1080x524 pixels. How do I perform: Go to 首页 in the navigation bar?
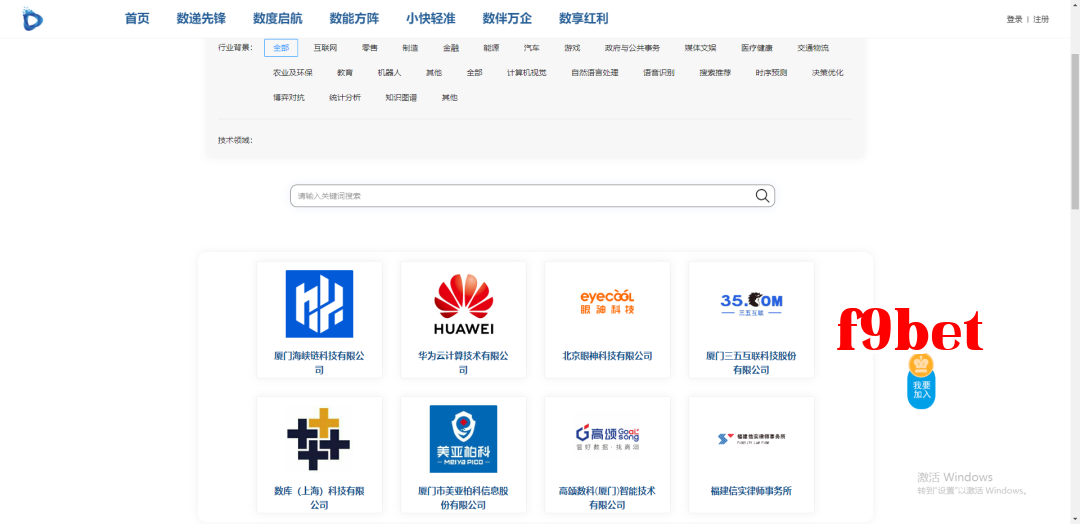(137, 19)
